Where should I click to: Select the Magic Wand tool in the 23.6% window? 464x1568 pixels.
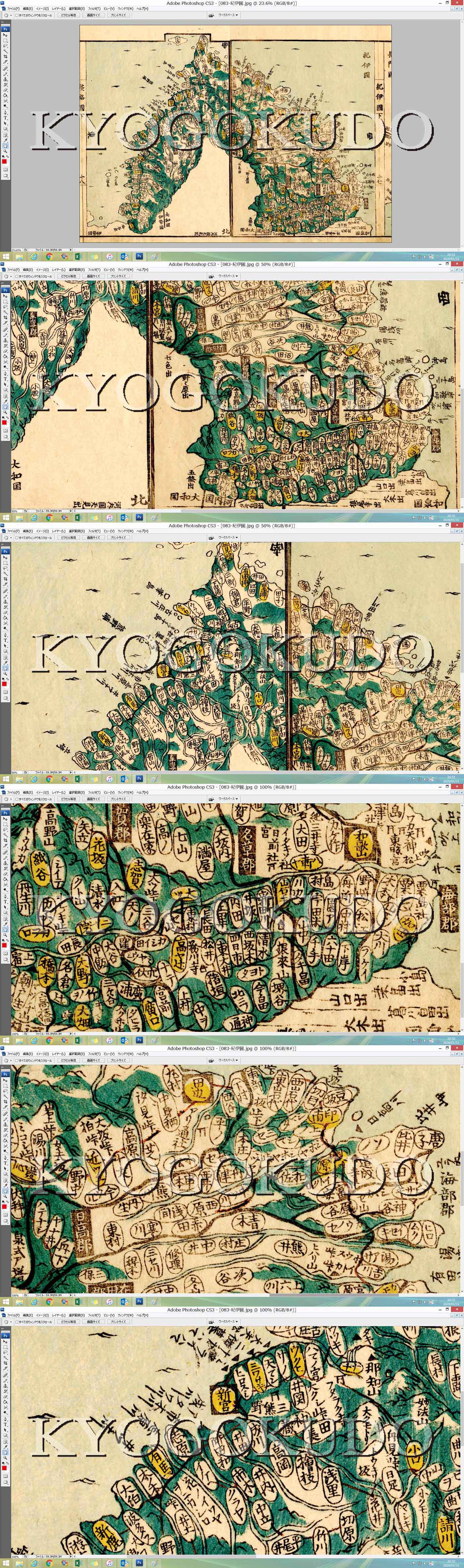[x=6, y=52]
